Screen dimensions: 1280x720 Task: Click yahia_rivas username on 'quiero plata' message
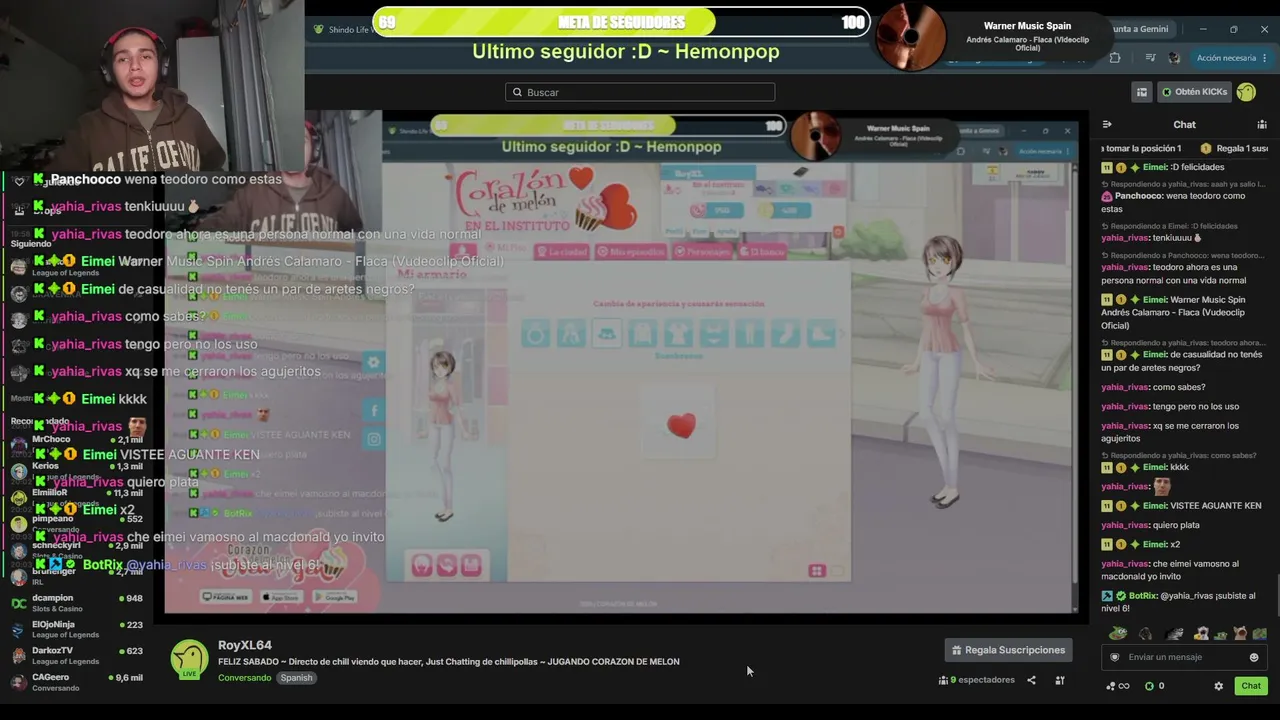(1125, 525)
